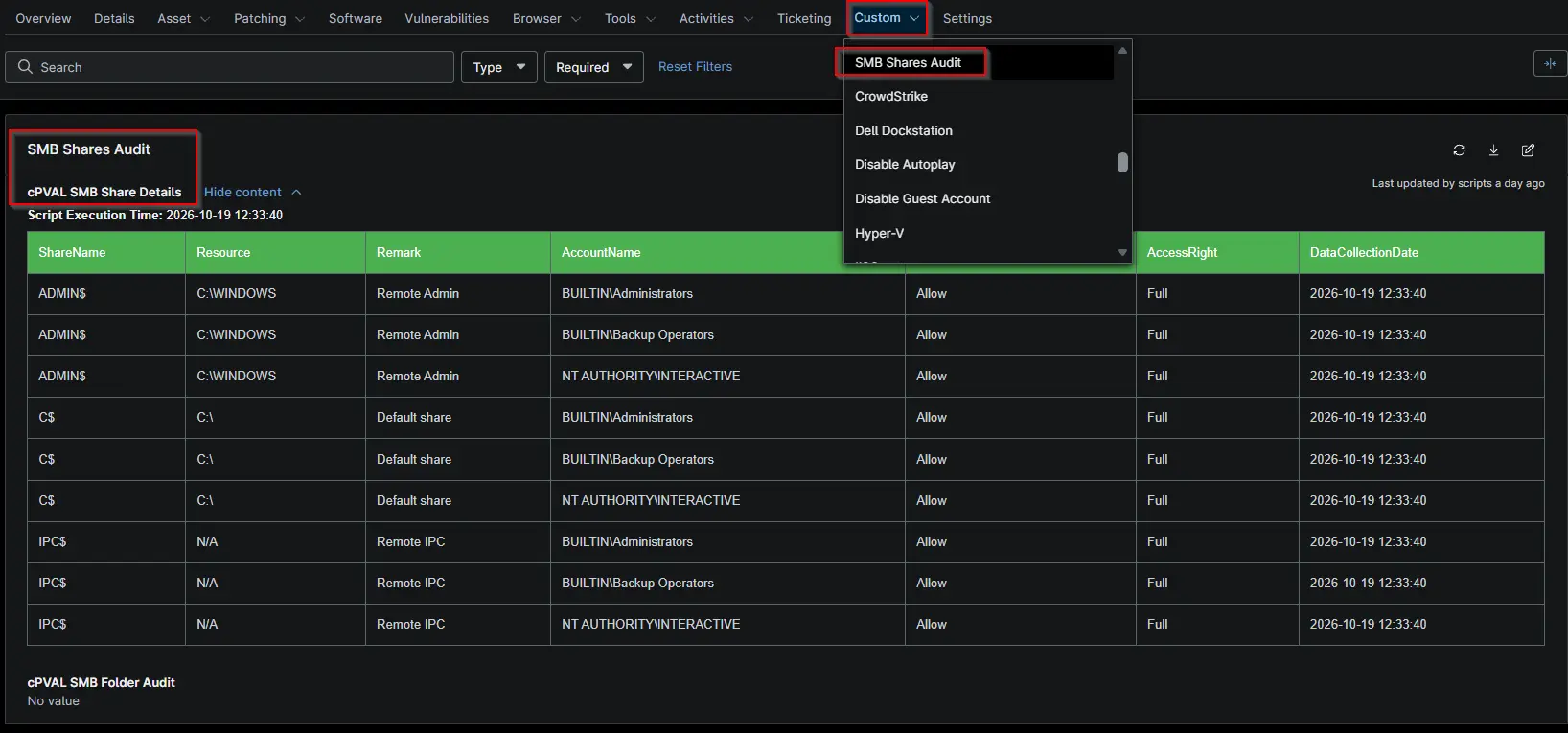Image resolution: width=1568 pixels, height=733 pixels.
Task: Expand the Patching tab dropdown
Action: [299, 19]
